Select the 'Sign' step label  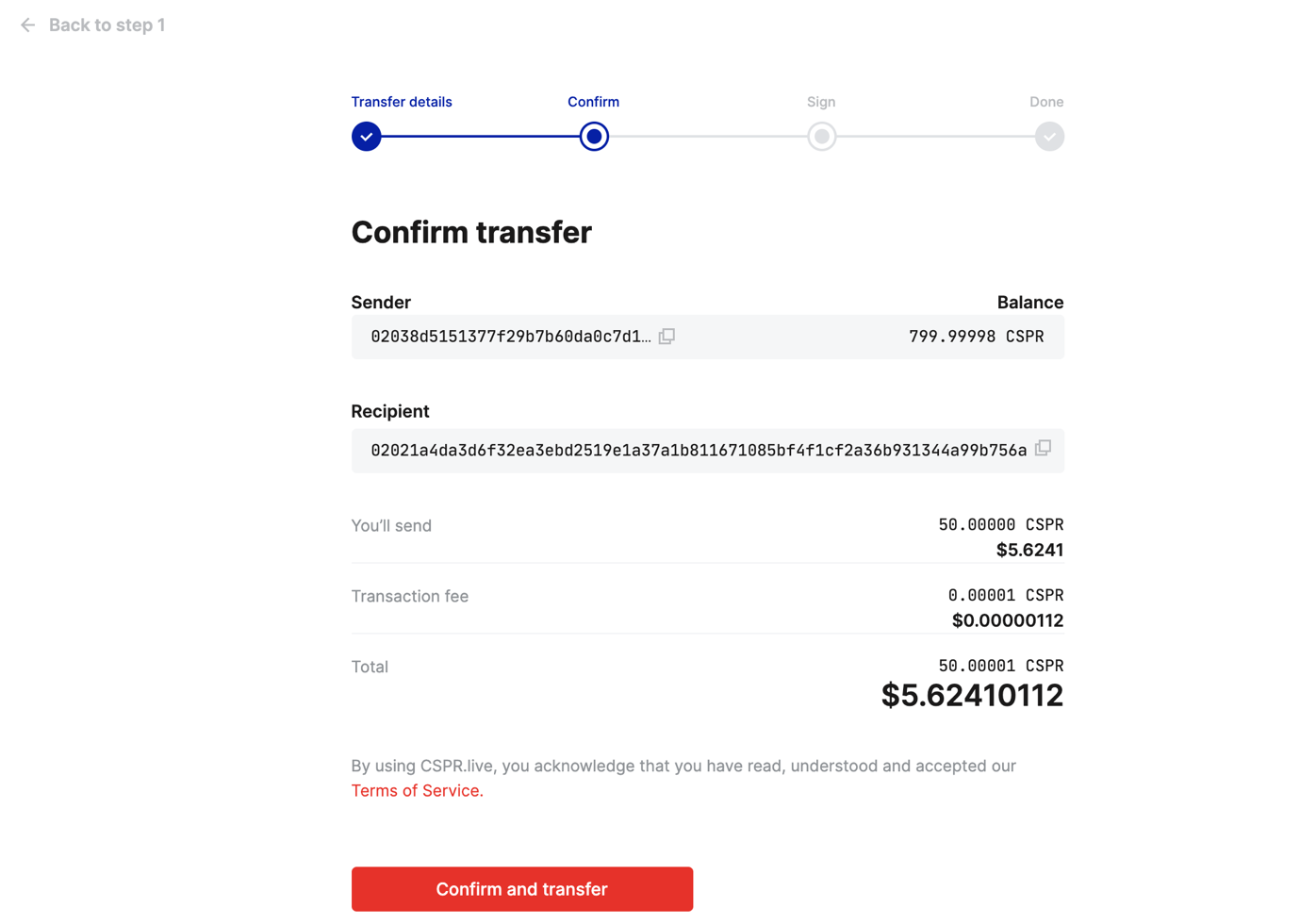click(821, 102)
